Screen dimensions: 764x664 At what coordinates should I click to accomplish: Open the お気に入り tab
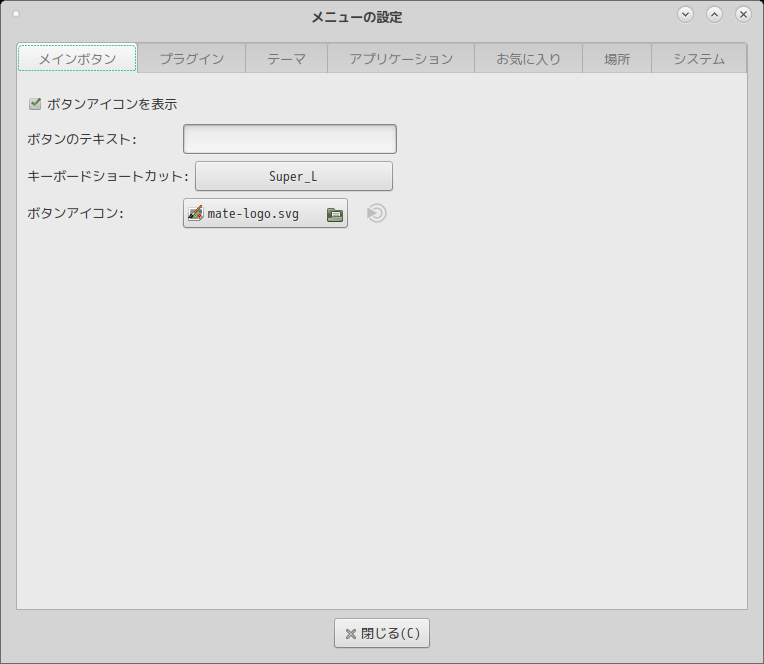[x=528, y=58]
